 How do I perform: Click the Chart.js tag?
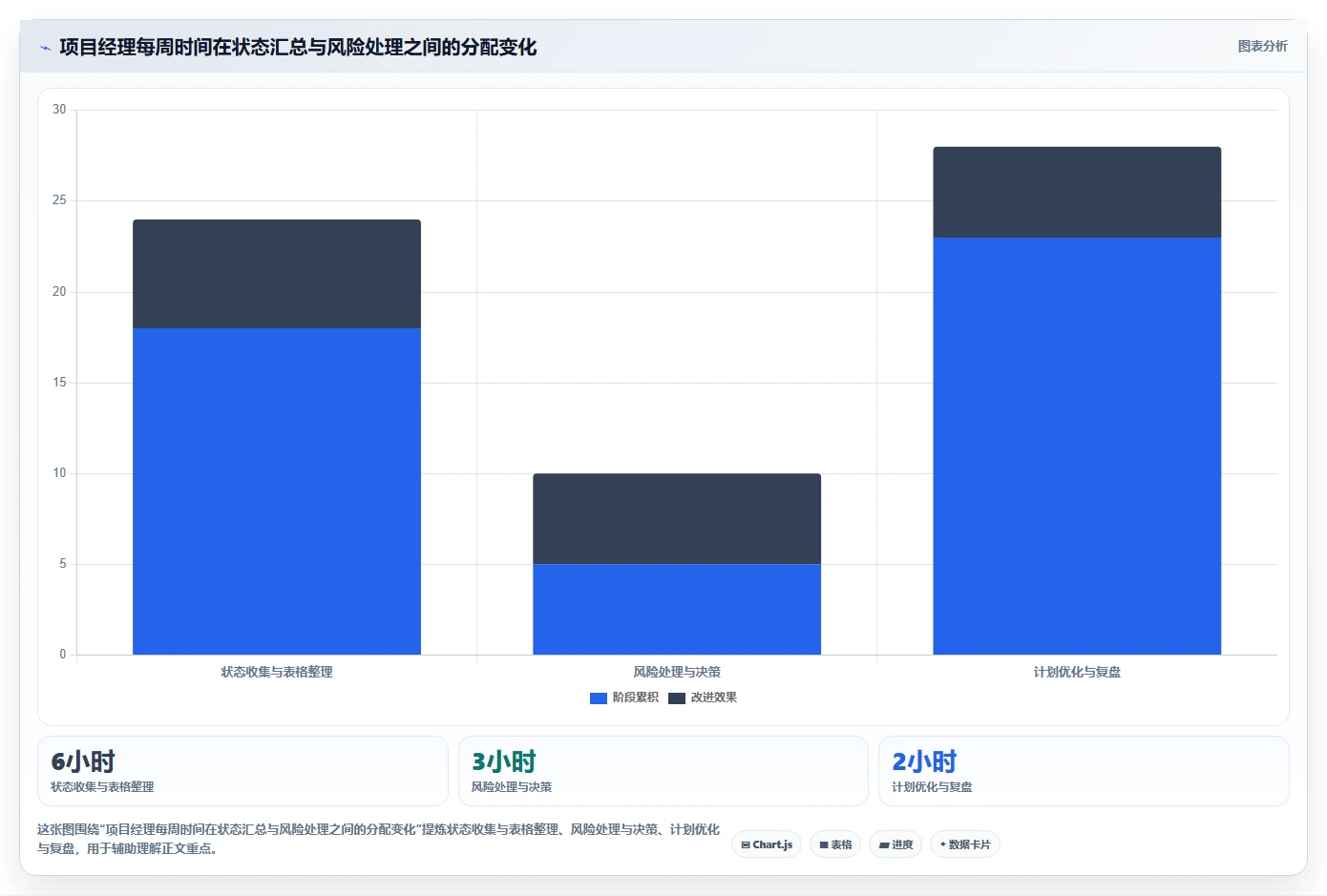pyautogui.click(x=767, y=844)
